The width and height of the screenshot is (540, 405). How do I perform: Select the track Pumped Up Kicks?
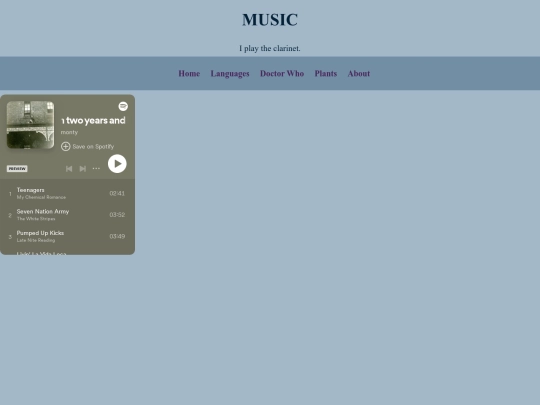point(40,233)
